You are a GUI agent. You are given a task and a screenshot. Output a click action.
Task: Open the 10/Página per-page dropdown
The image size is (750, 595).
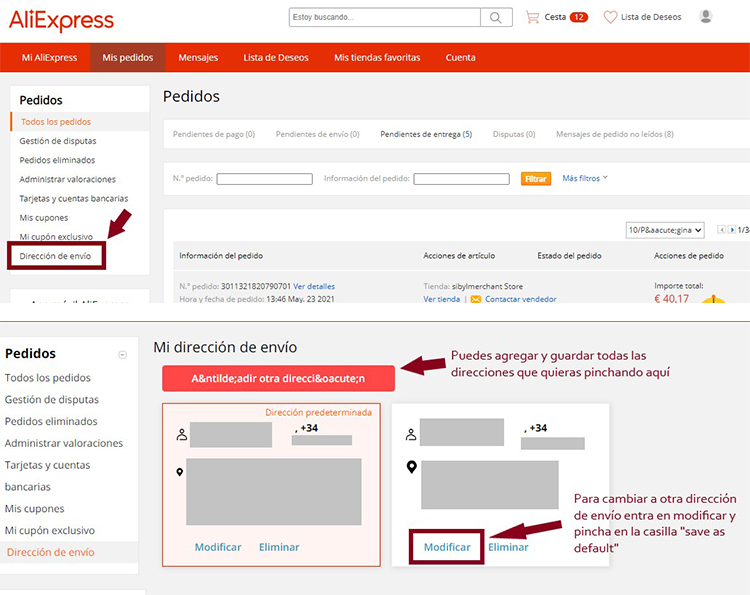pos(665,230)
